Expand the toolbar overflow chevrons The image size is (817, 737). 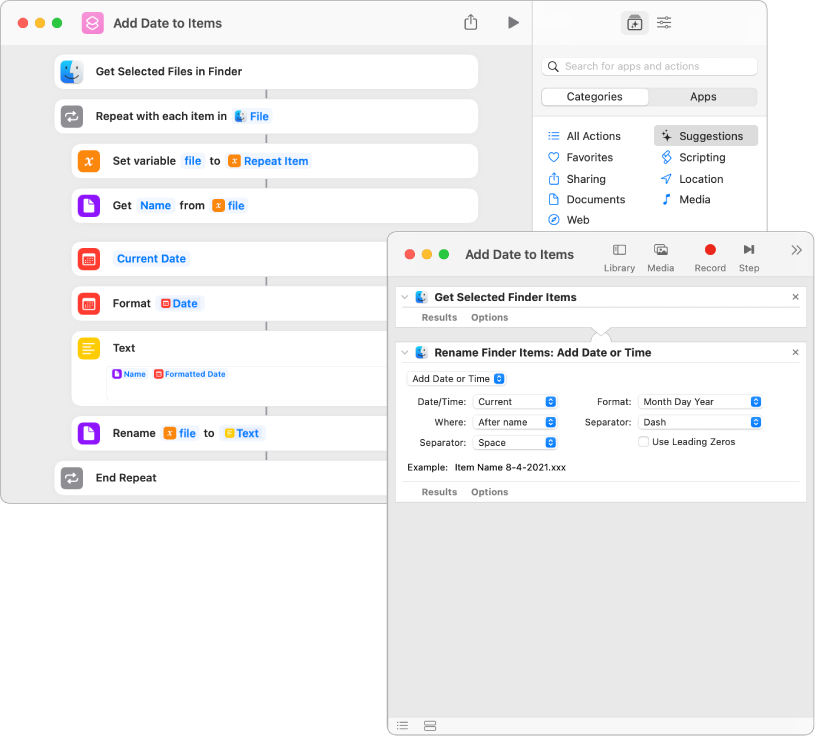point(796,250)
